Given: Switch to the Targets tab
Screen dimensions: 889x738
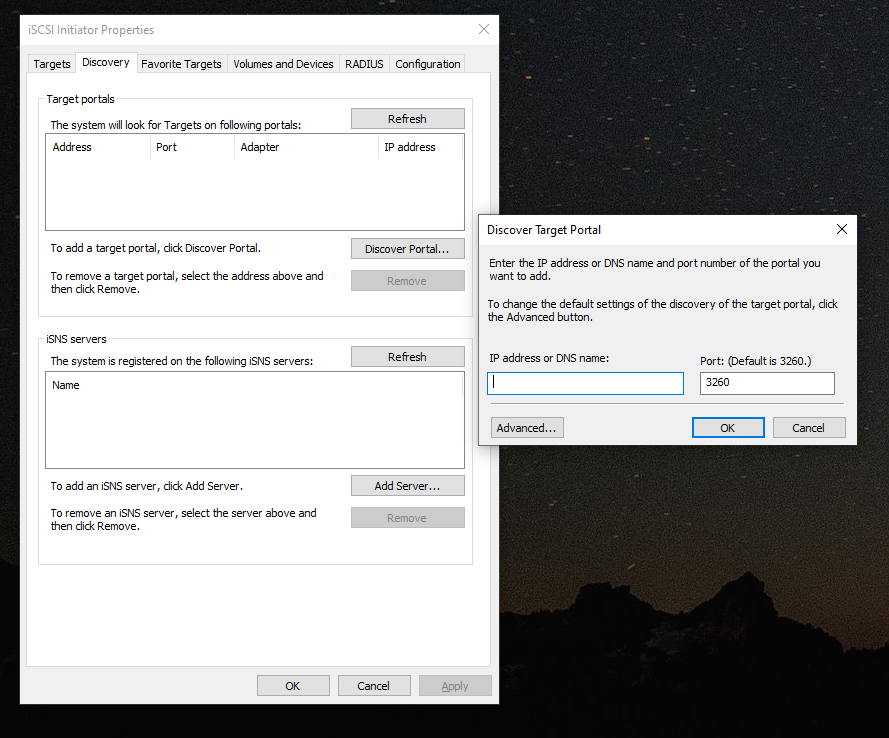Looking at the screenshot, I should pyautogui.click(x=52, y=64).
